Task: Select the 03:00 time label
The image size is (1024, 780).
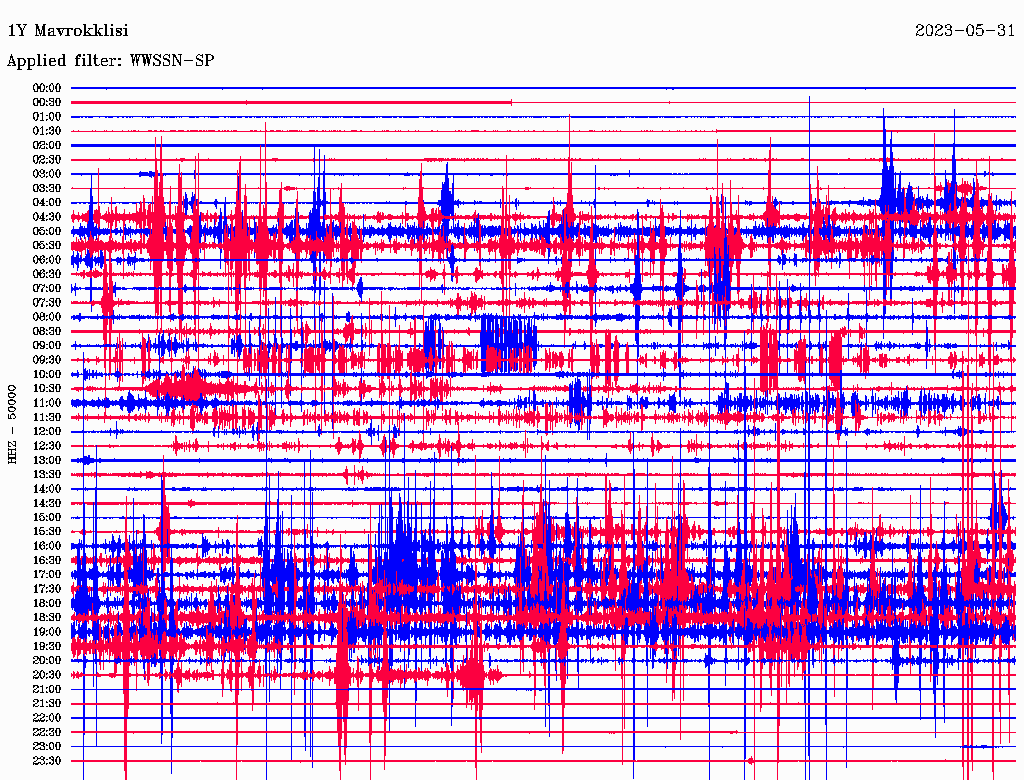Action: [x=46, y=174]
